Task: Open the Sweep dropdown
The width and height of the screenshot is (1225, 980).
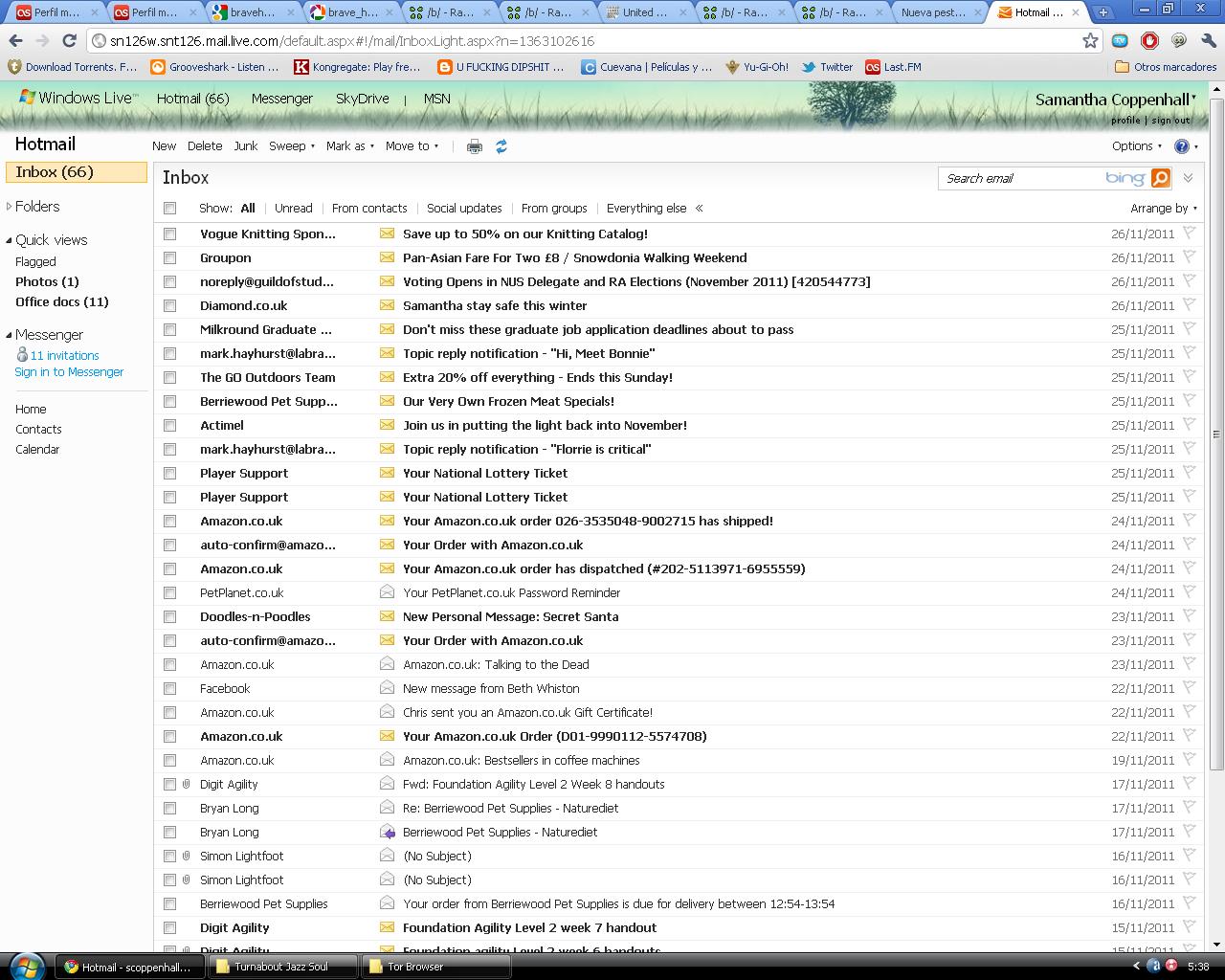Action: [x=292, y=146]
